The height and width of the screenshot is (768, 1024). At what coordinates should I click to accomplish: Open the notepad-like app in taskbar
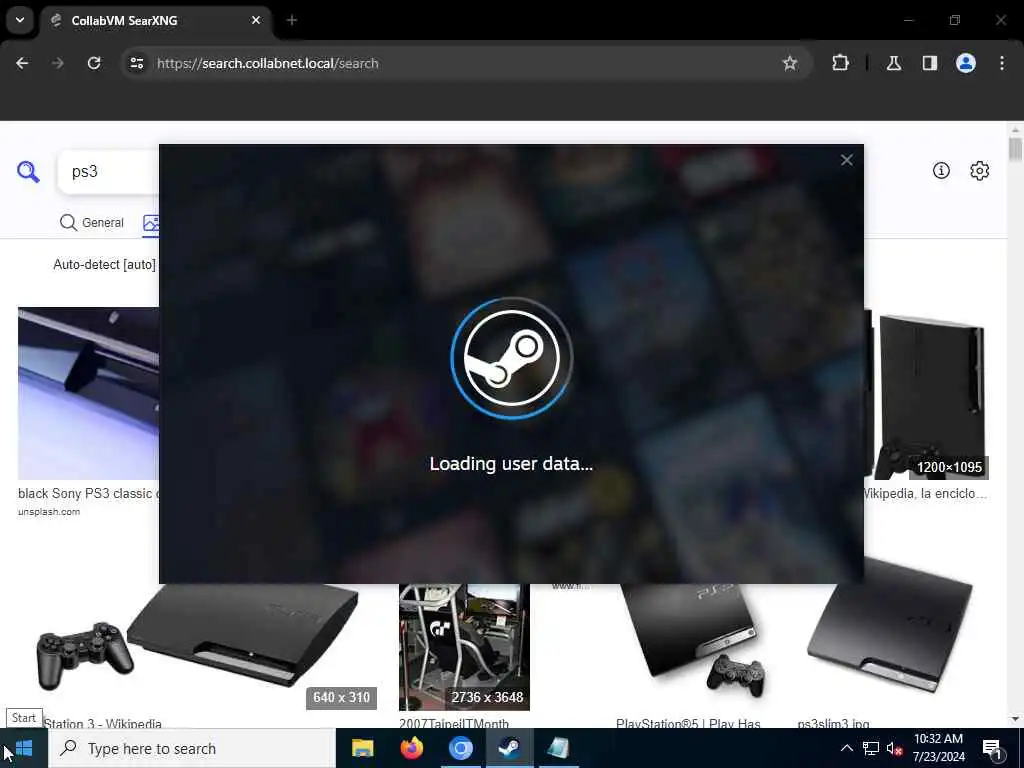558,748
